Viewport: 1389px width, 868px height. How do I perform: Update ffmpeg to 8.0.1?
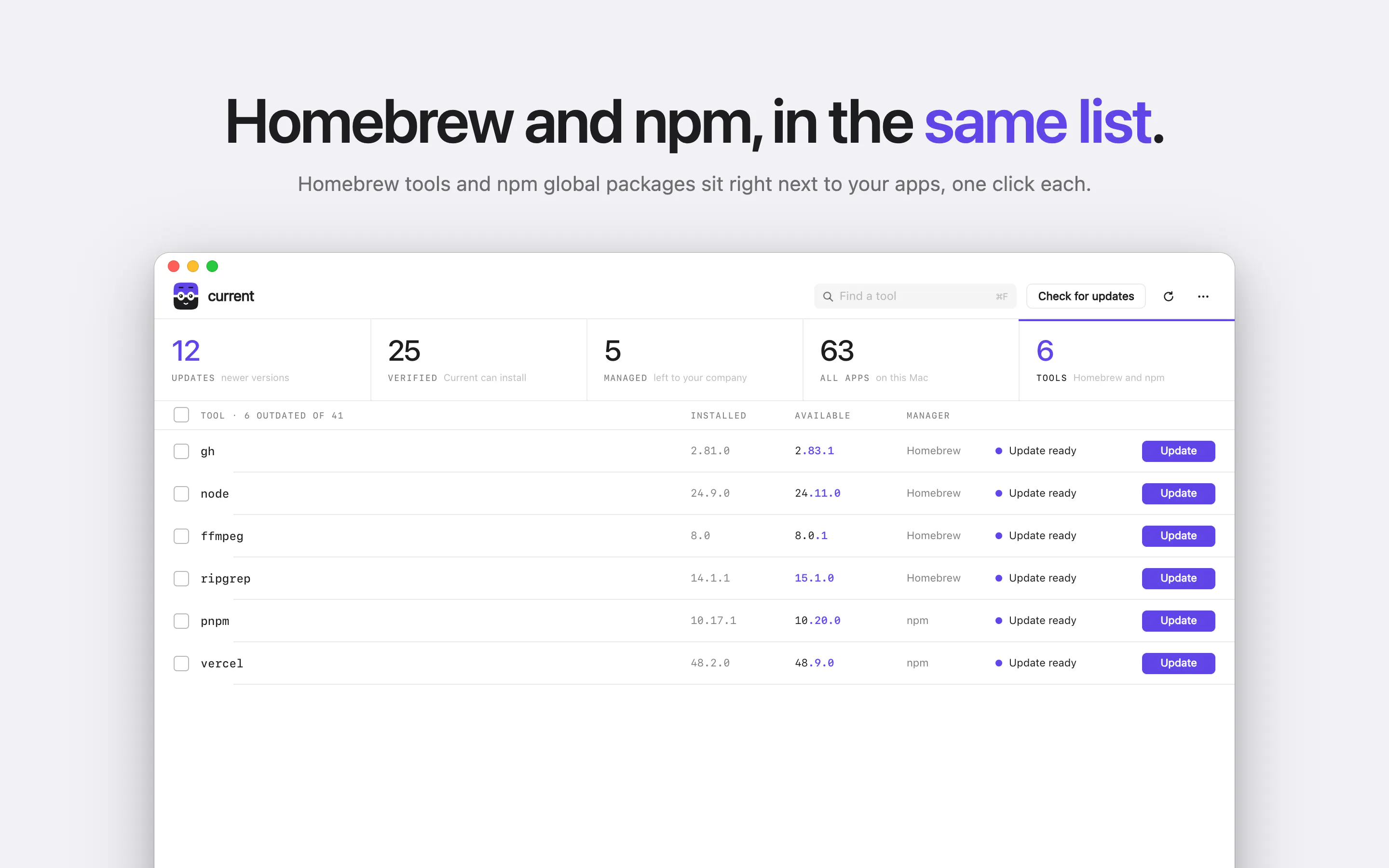(x=1178, y=536)
